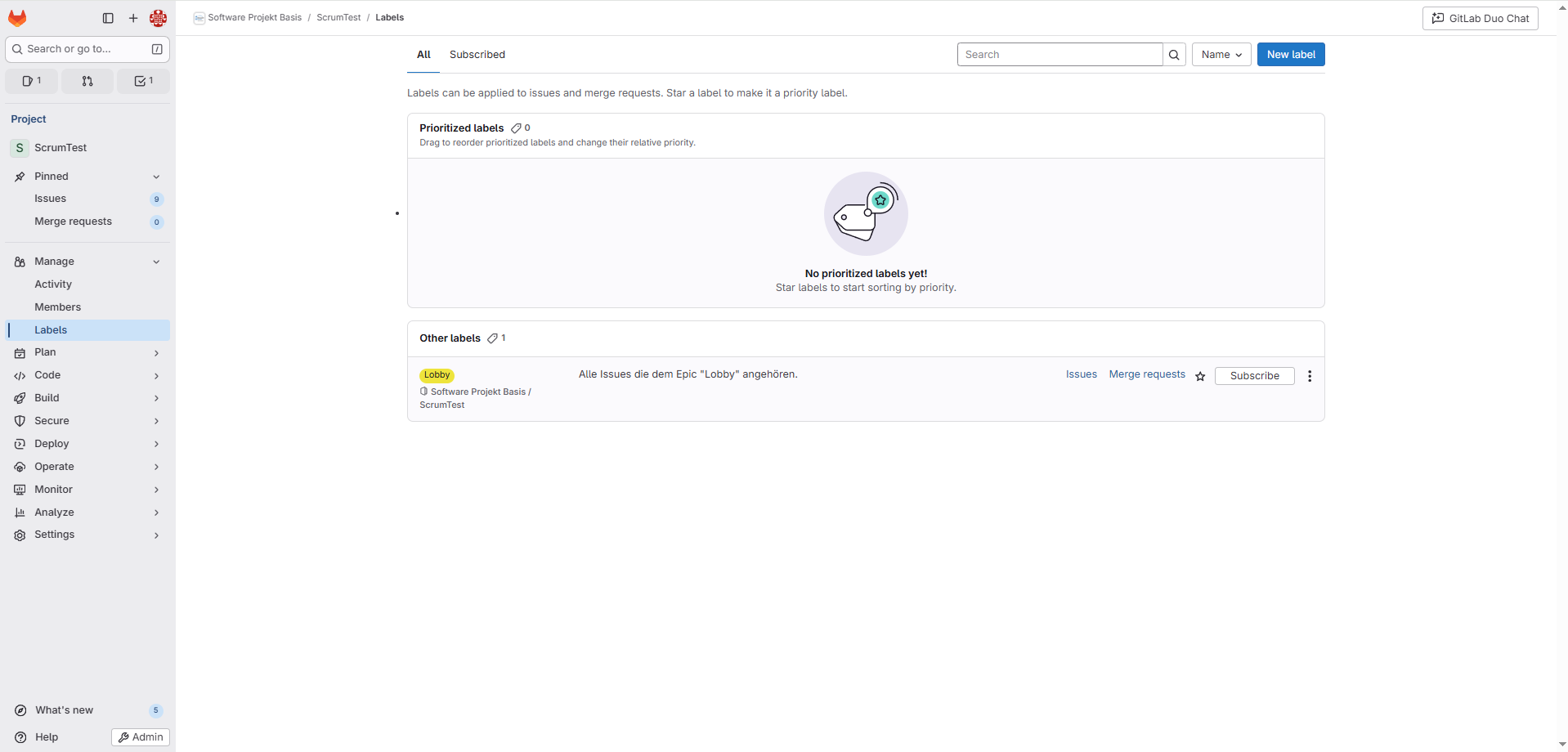
Task: Open the to-do list icon
Action: (144, 81)
